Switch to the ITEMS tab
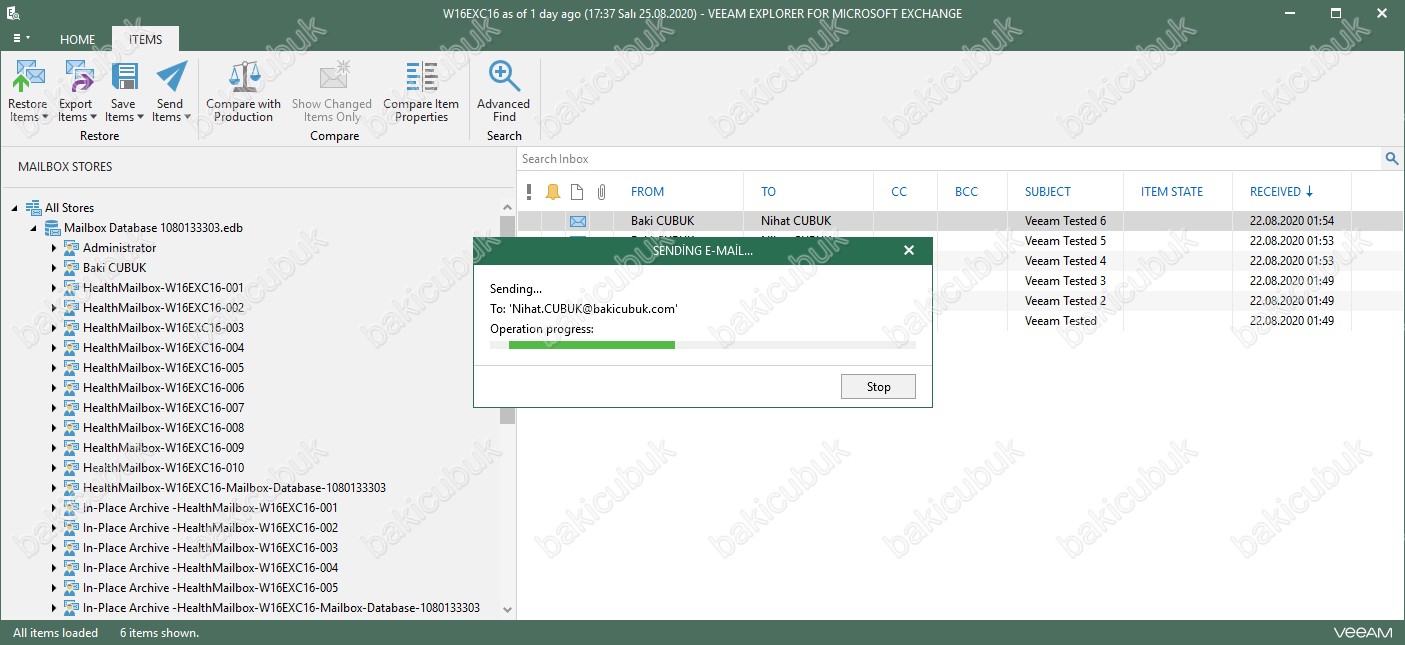Image resolution: width=1405 pixels, height=645 pixels. [145, 39]
